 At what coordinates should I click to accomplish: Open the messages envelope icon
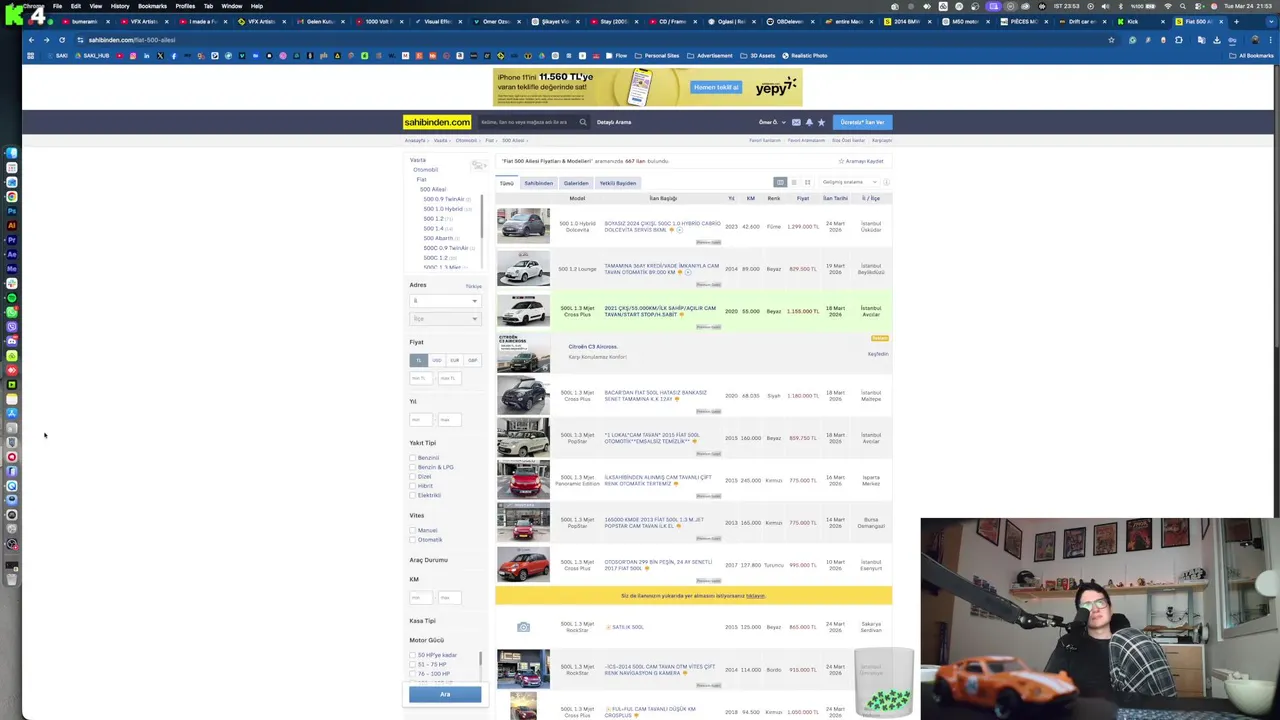796,122
